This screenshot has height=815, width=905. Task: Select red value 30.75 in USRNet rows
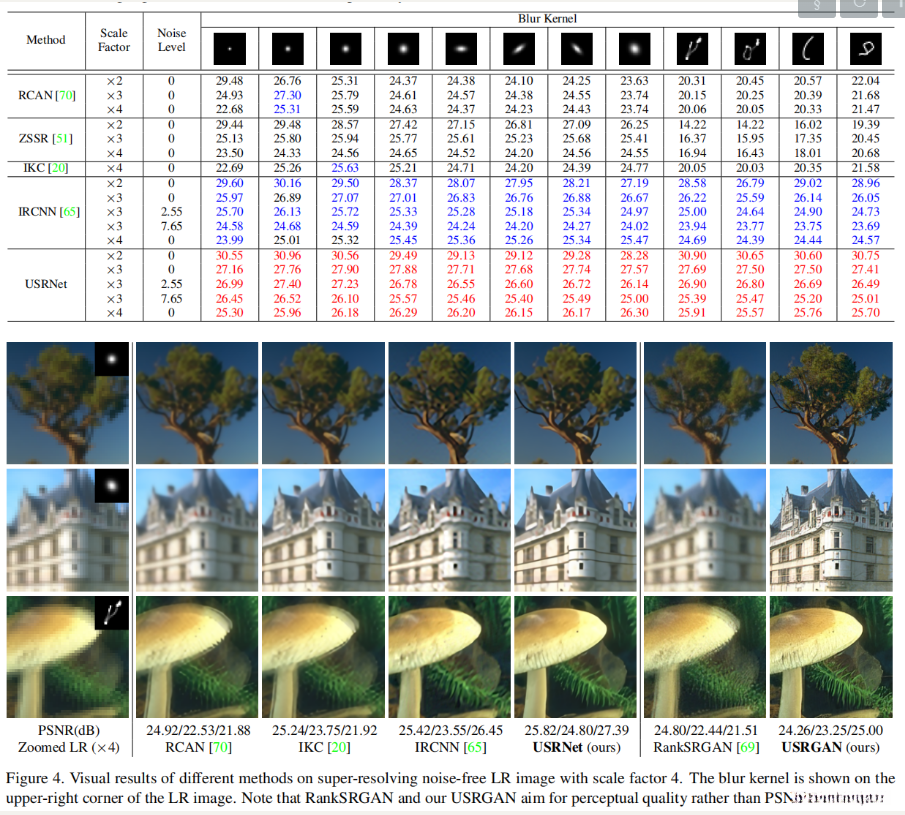pos(866,255)
